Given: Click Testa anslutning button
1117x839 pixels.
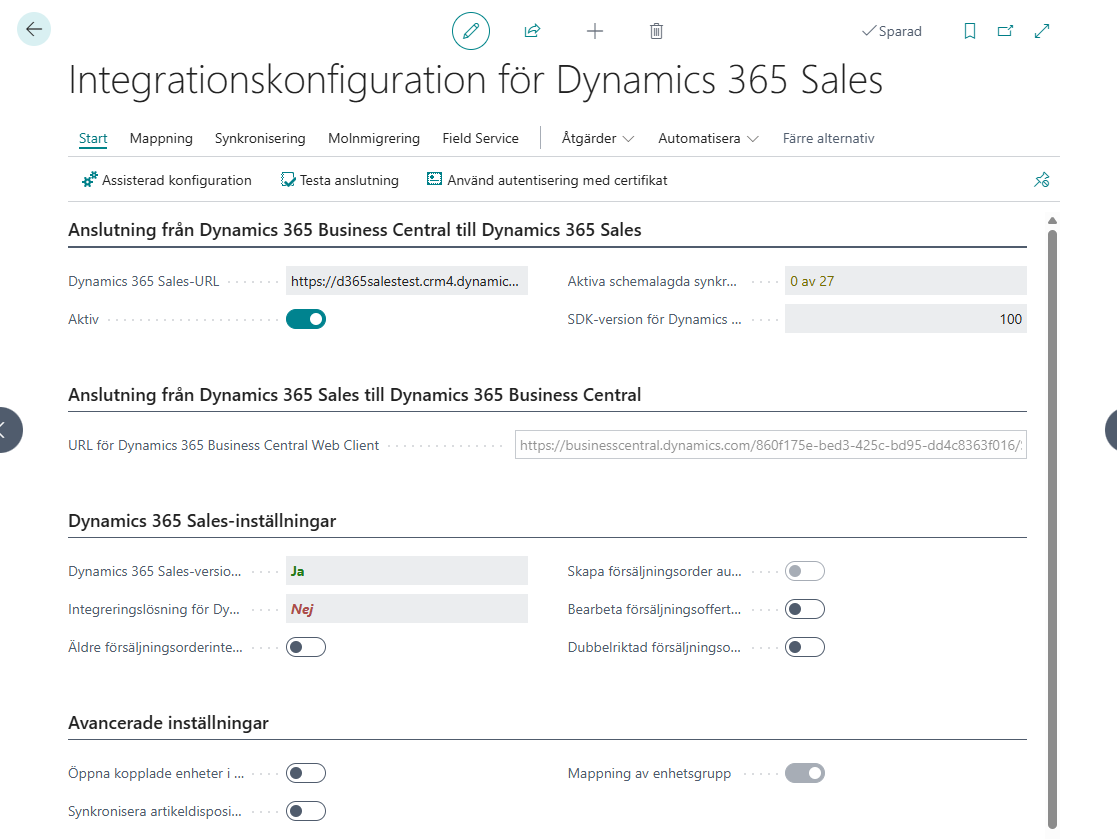Looking at the screenshot, I should 340,181.
